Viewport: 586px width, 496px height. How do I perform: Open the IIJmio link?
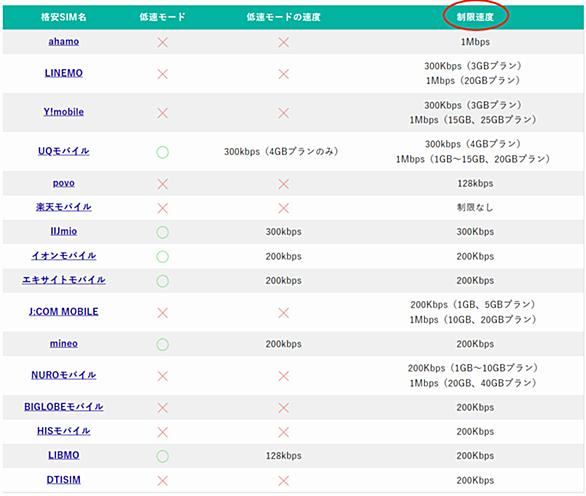coord(64,231)
